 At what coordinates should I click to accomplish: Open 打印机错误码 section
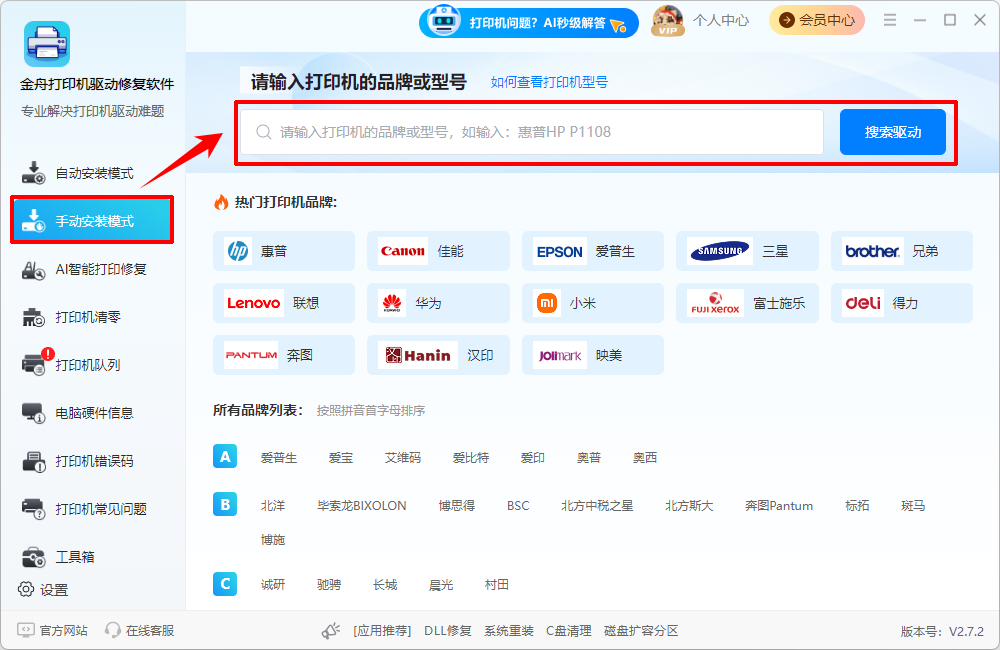92,461
